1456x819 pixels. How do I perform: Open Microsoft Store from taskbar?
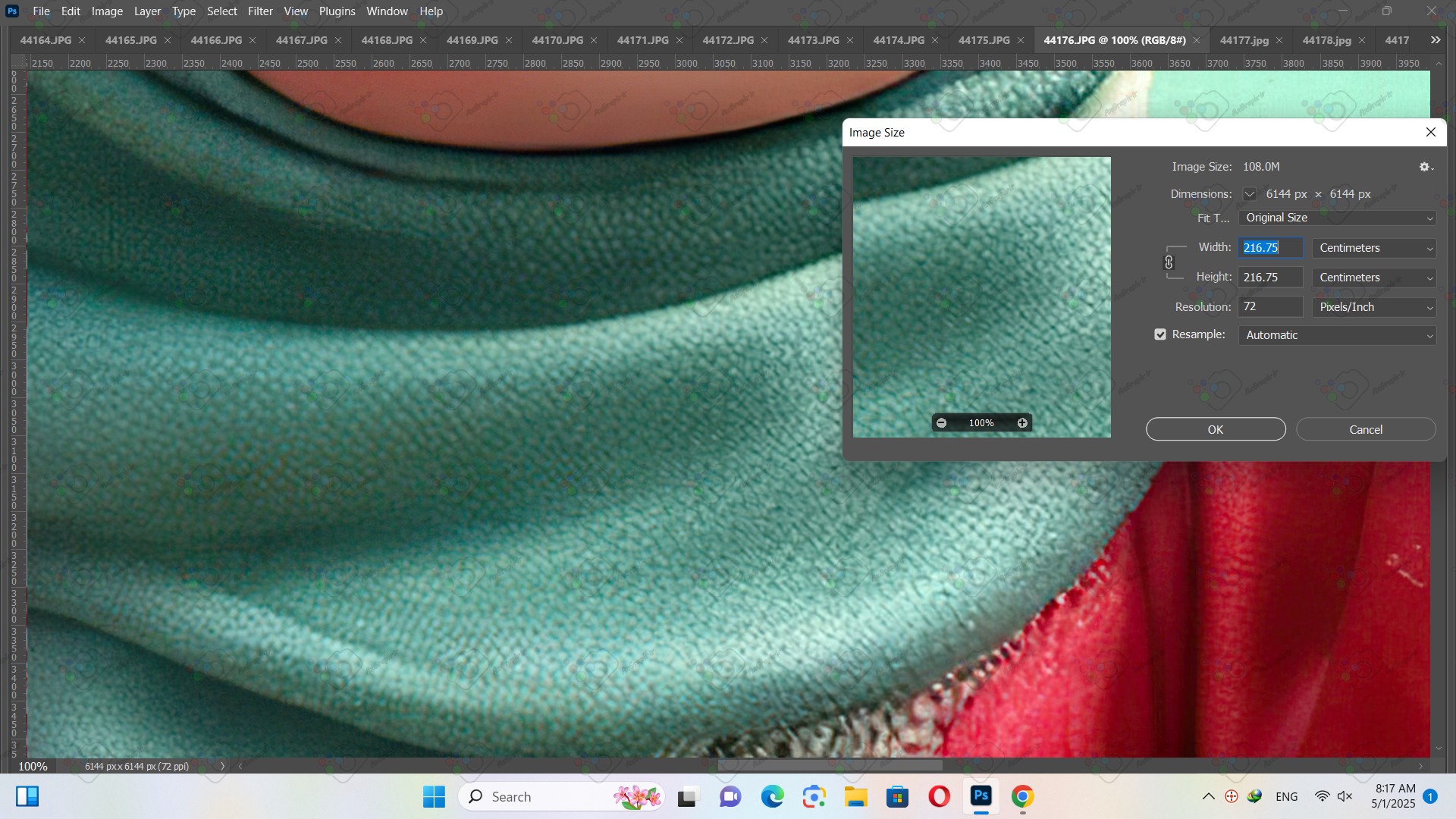(x=897, y=796)
